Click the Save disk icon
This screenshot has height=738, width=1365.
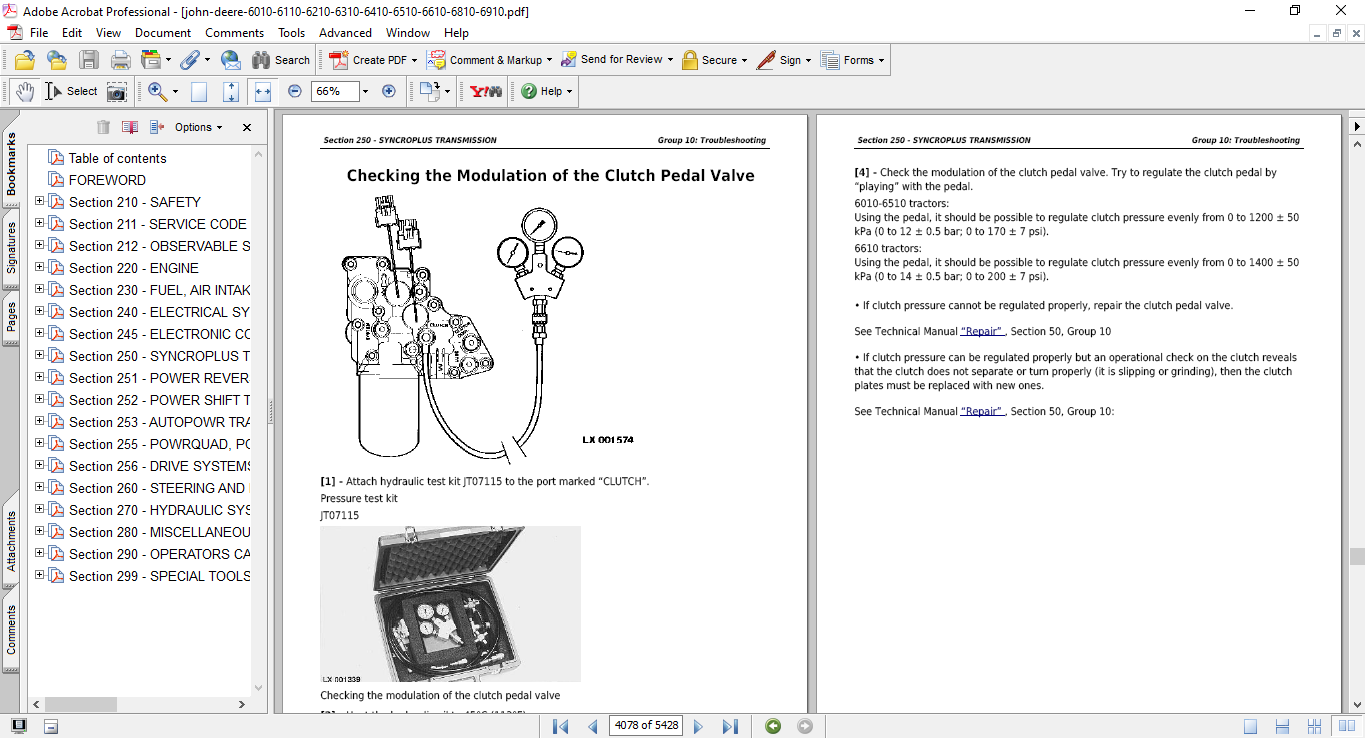88,60
